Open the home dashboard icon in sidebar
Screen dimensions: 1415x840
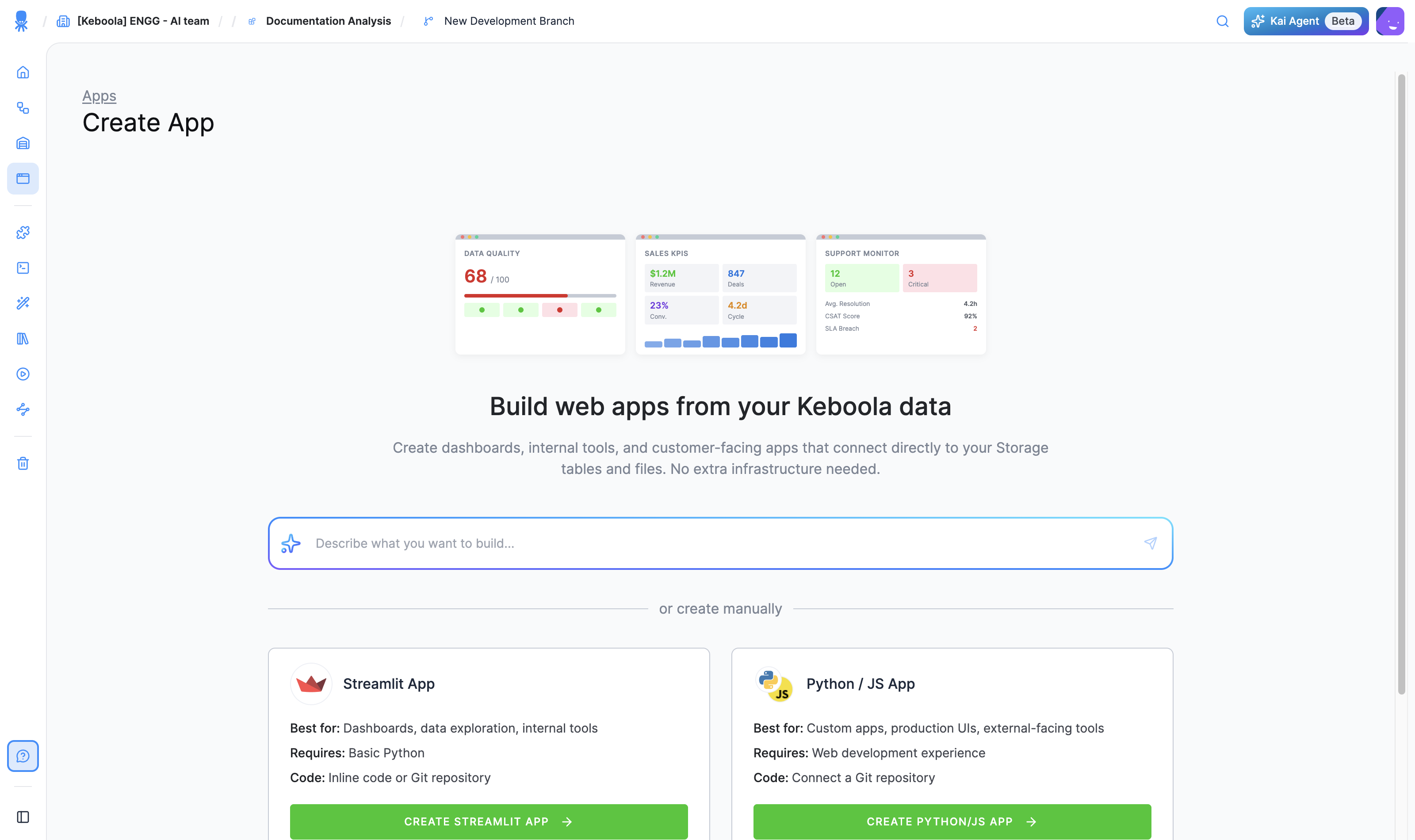point(23,73)
